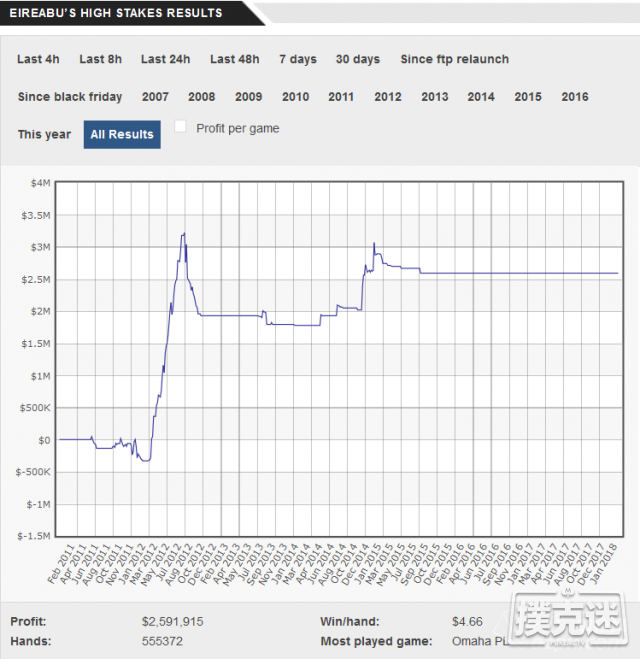Click the $4M y-axis label
Screen dimensions: 640x659
point(40,183)
